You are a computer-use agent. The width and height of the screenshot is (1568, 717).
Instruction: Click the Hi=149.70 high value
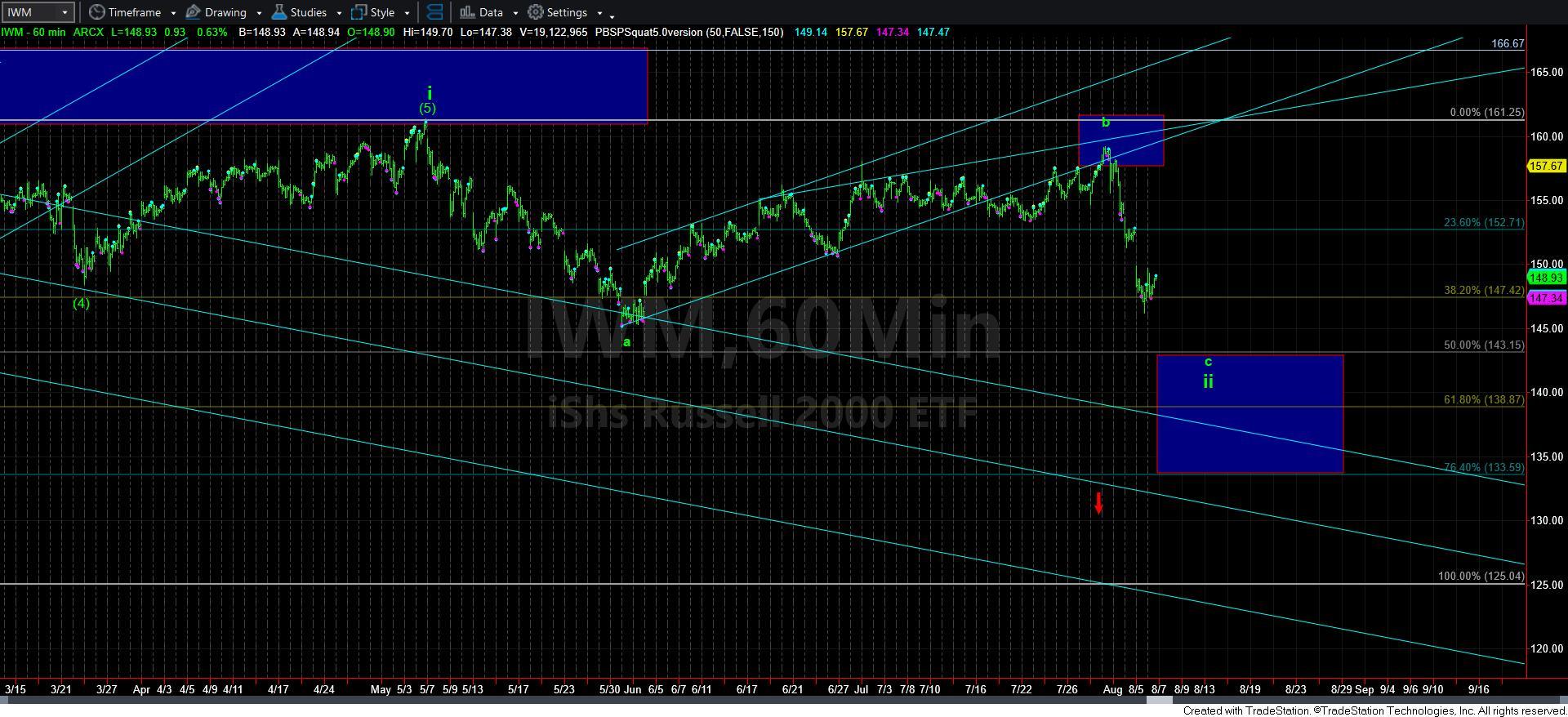pos(428,32)
